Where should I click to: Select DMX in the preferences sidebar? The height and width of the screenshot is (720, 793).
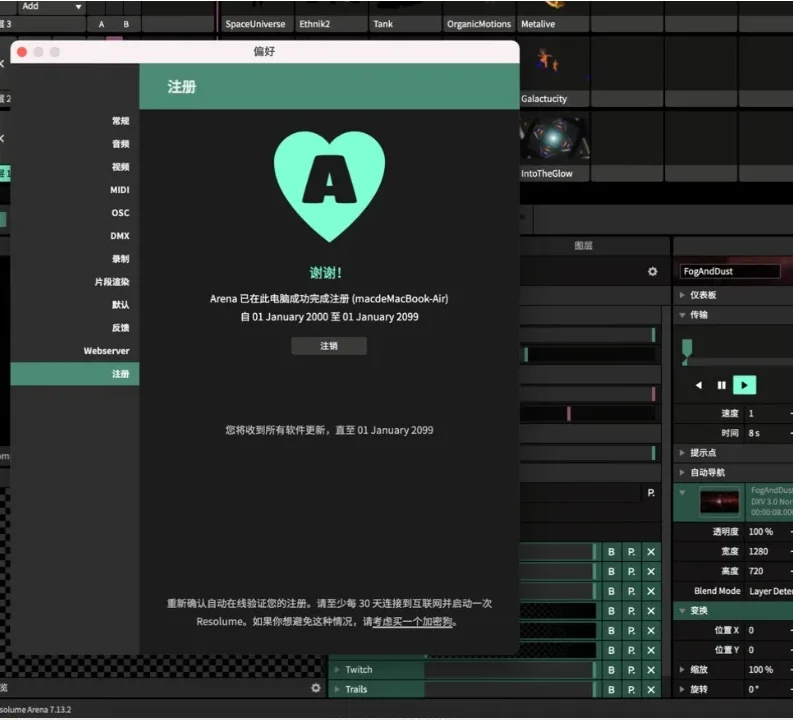120,236
